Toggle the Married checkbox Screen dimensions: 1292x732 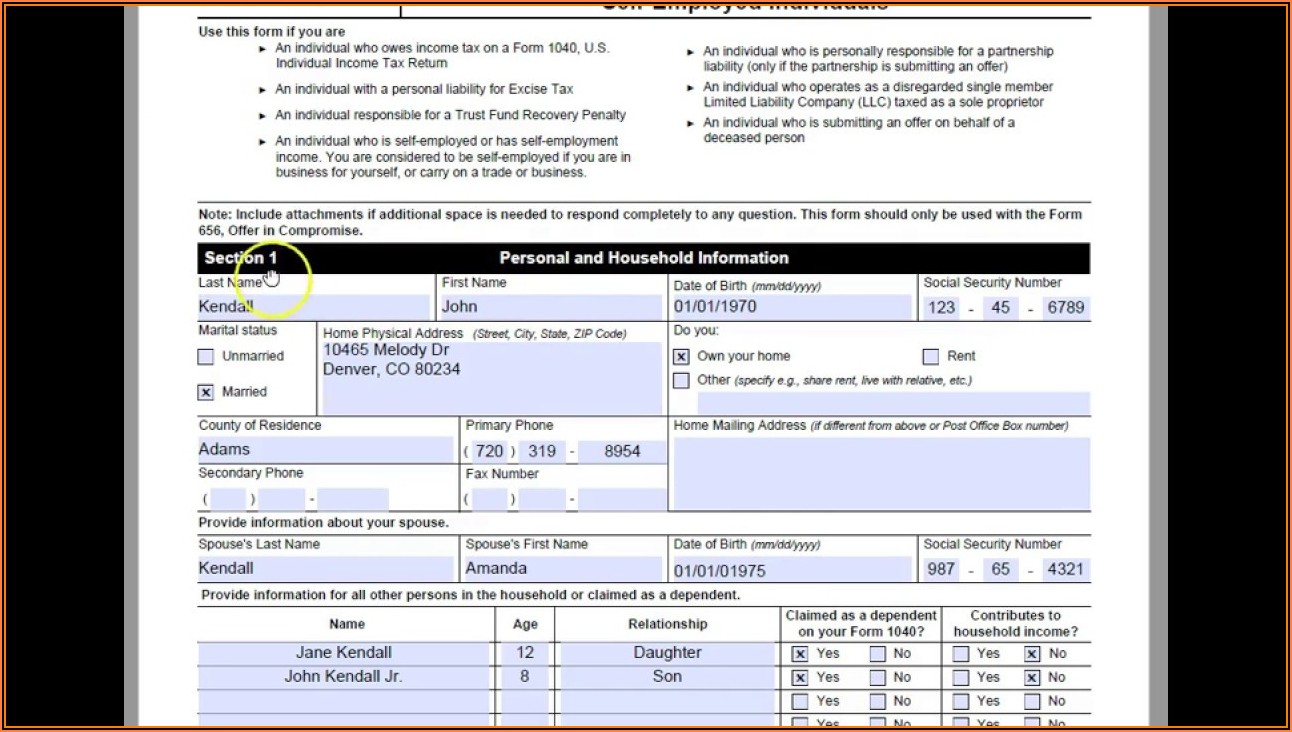tap(206, 393)
